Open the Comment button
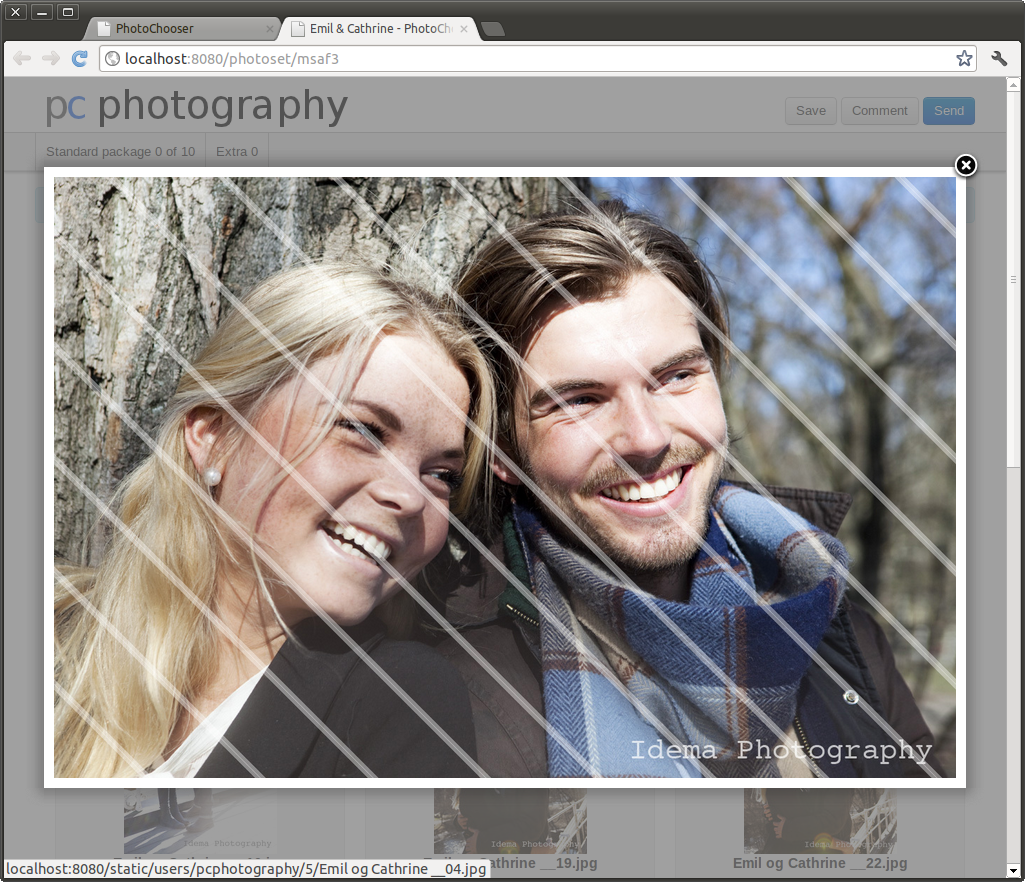Screen dimensions: 1025x882 coord(879,111)
